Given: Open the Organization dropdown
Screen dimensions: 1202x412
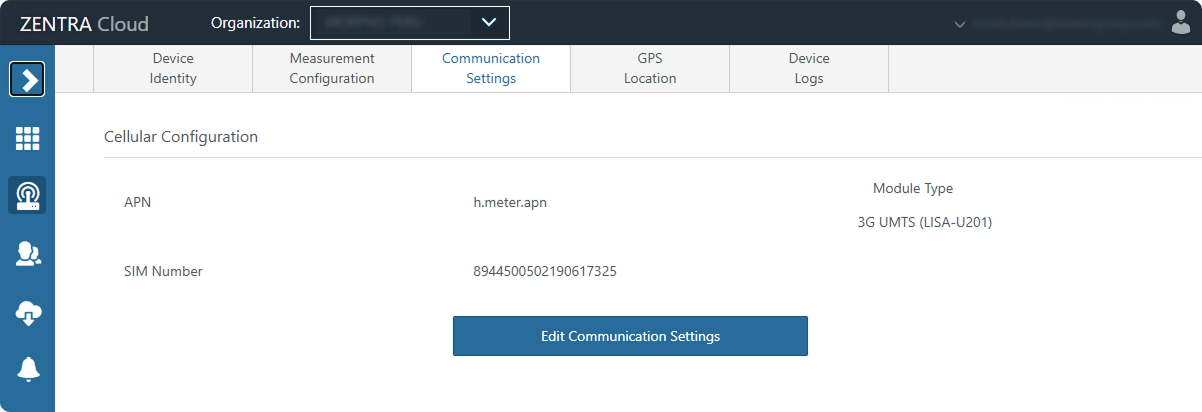Looking at the screenshot, I should coord(409,22).
